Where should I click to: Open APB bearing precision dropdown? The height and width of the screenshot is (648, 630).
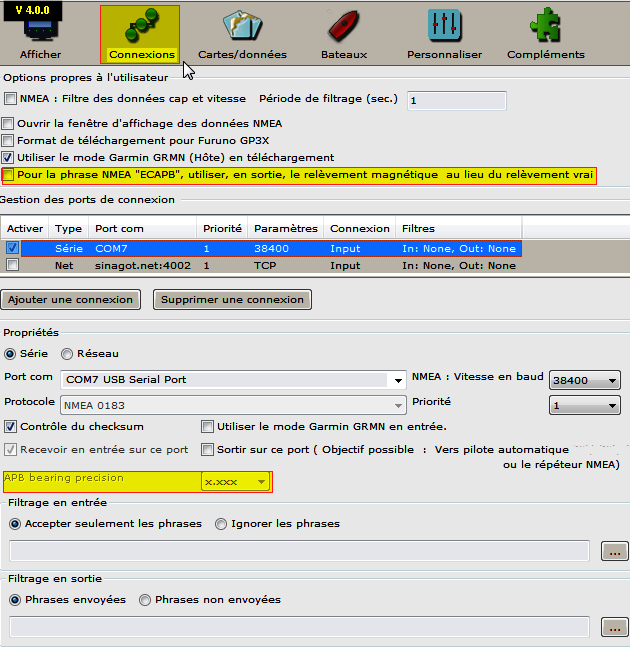point(261,482)
